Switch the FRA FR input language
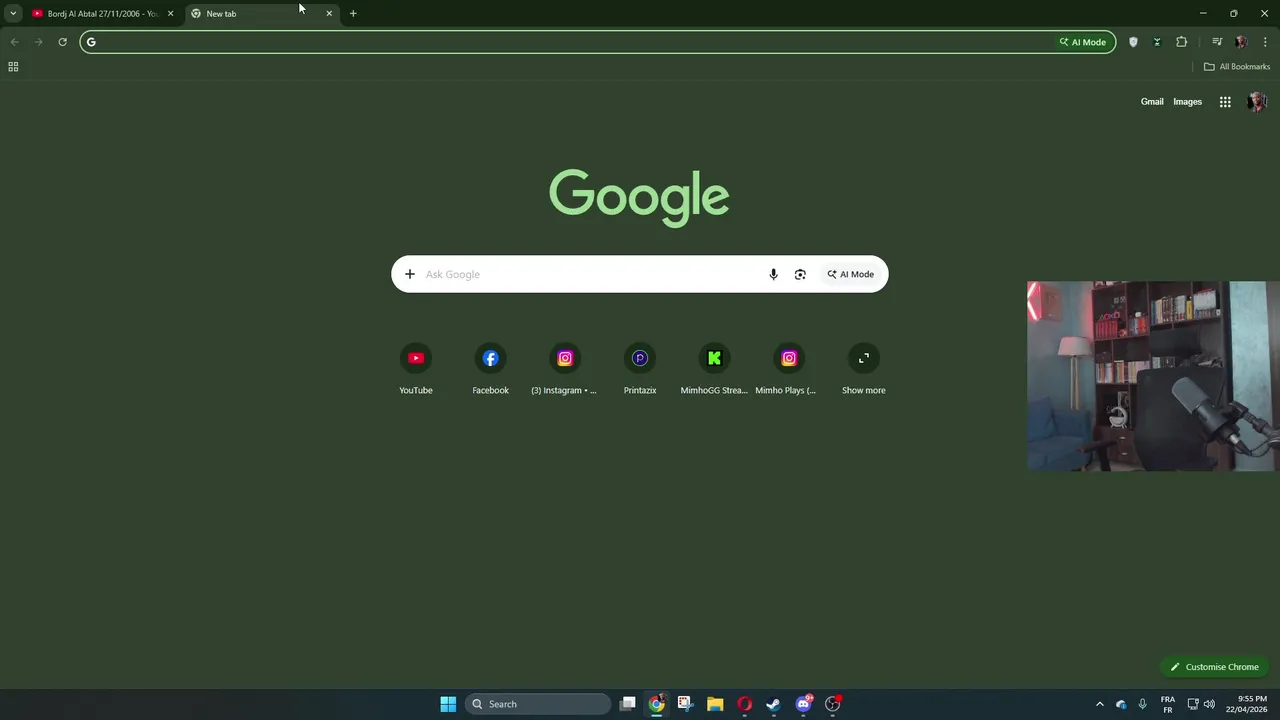The width and height of the screenshot is (1280, 720). (x=1168, y=704)
